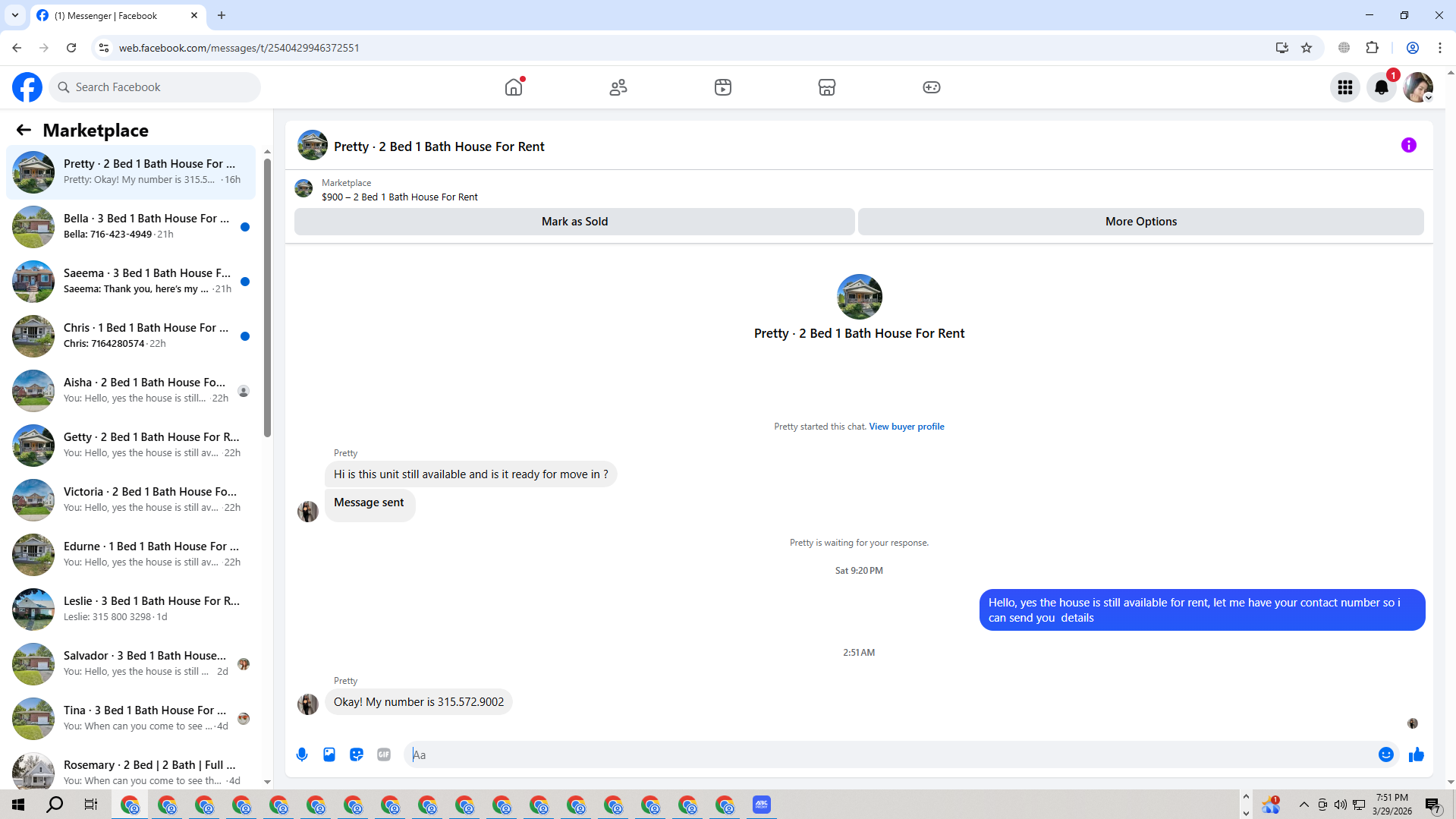Open Victoria's conversation in the list

[131, 499]
